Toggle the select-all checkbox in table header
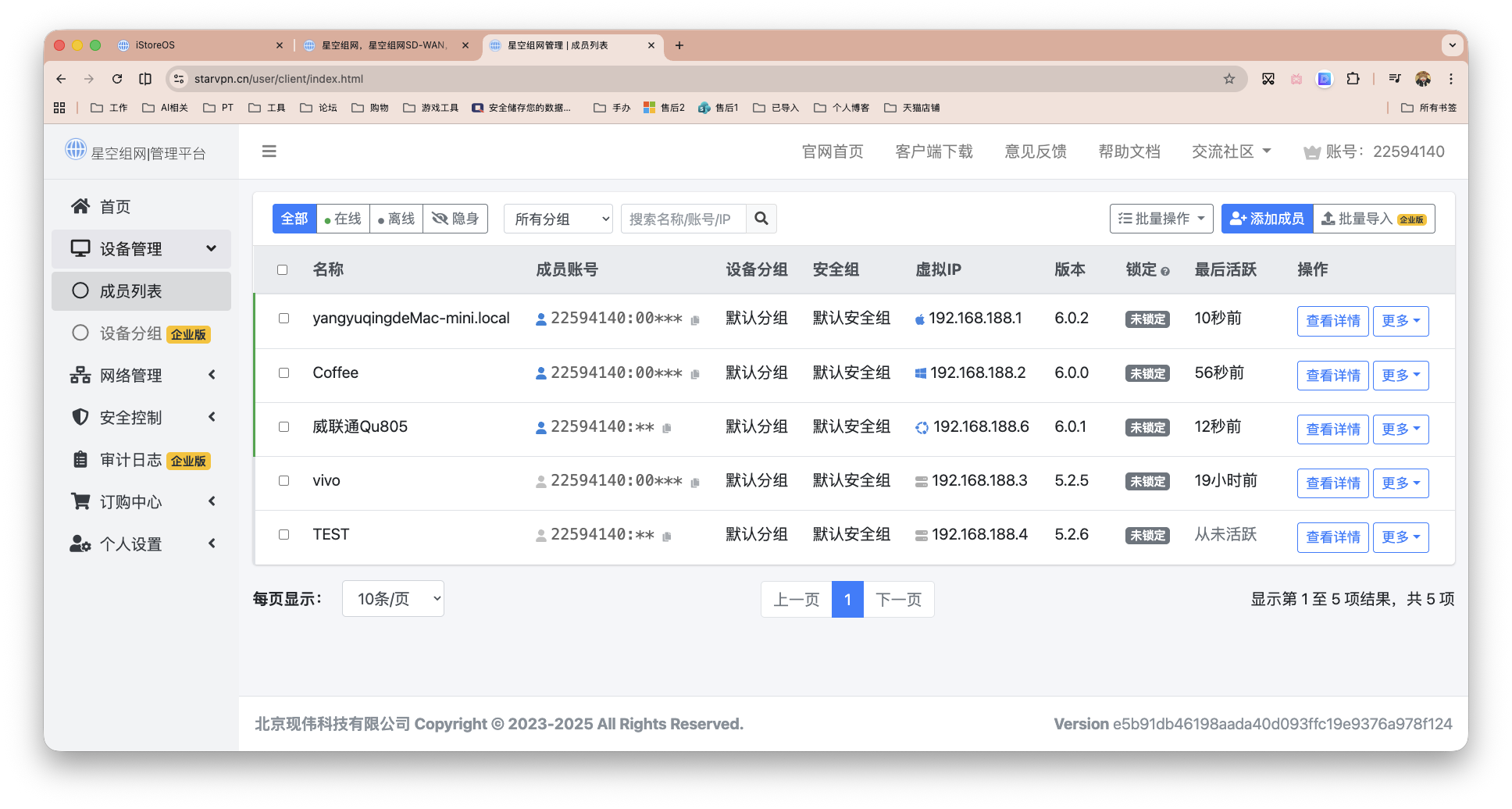This screenshot has width=1512, height=809. pyautogui.click(x=283, y=269)
